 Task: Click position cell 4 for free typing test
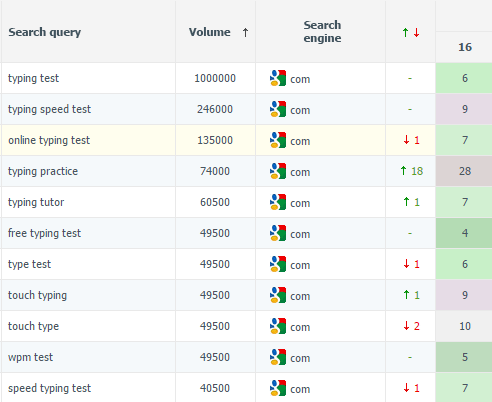click(x=464, y=233)
